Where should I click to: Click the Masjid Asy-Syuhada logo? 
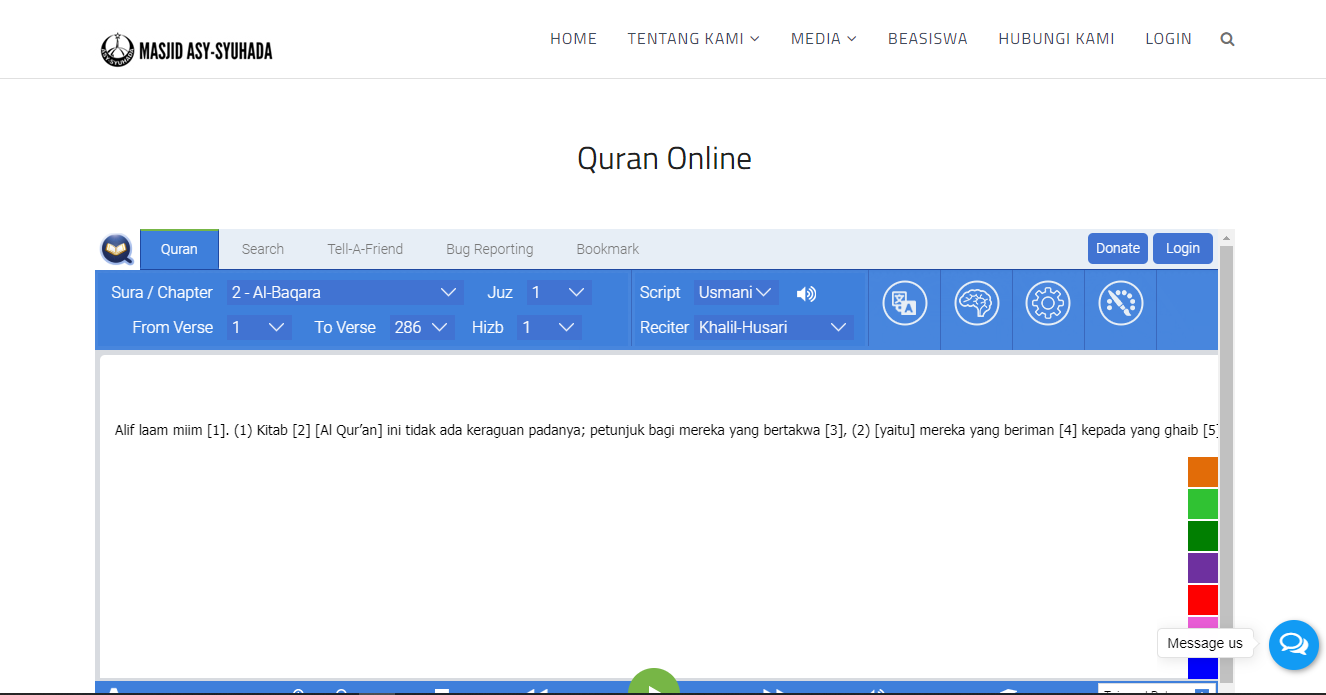(x=187, y=50)
